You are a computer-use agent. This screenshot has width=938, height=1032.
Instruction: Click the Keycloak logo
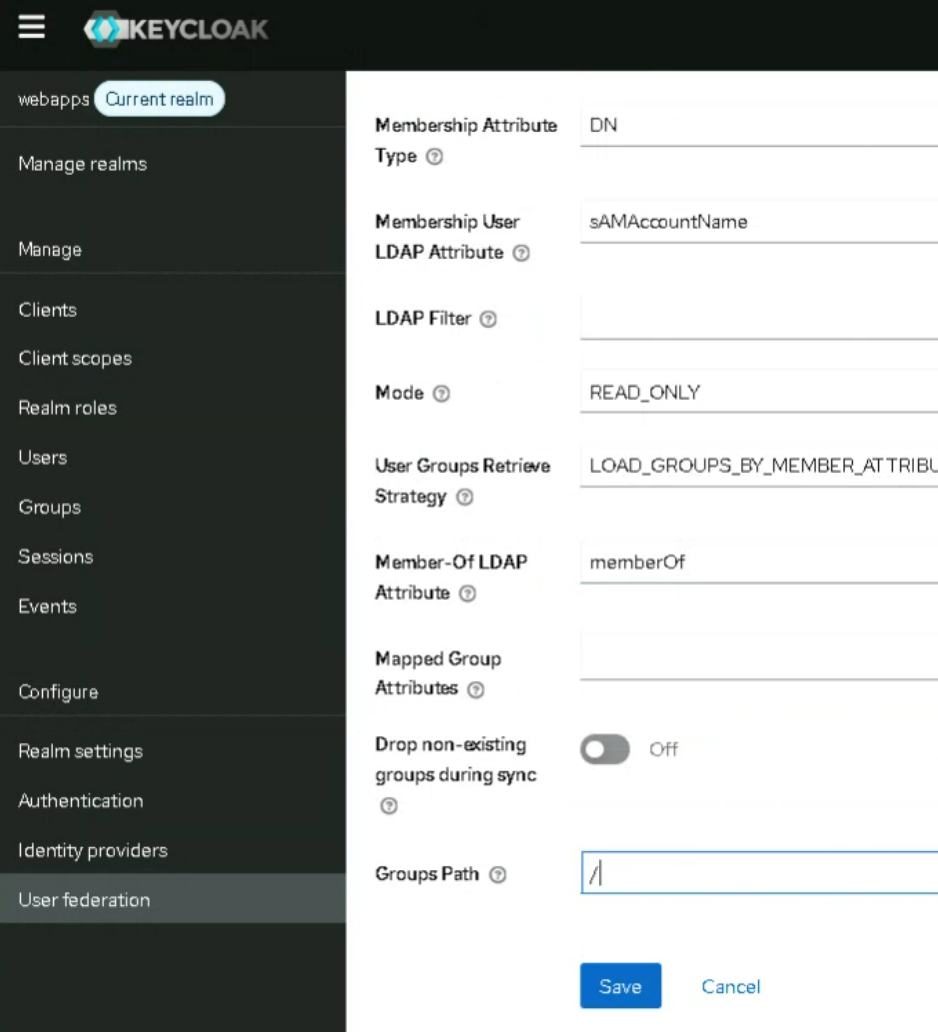[x=176, y=29]
